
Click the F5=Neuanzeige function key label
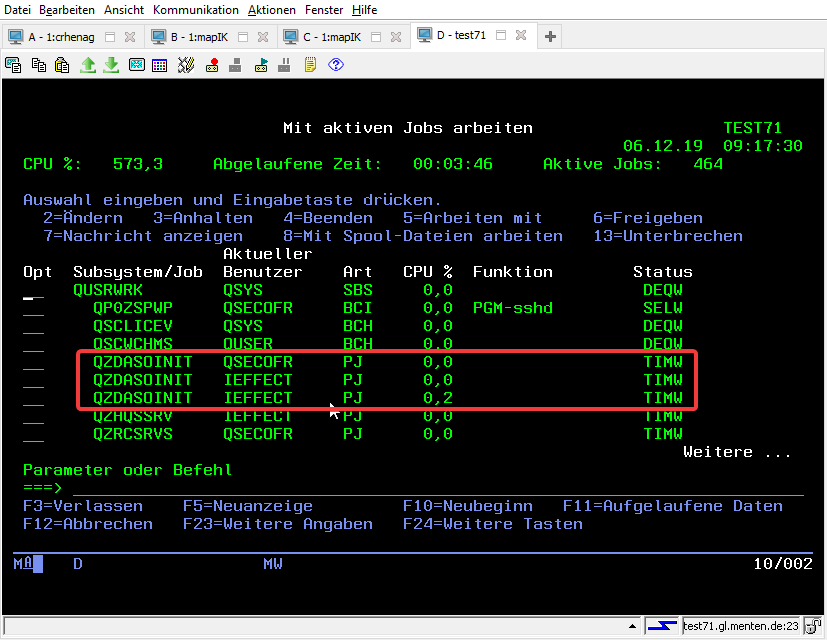click(247, 506)
